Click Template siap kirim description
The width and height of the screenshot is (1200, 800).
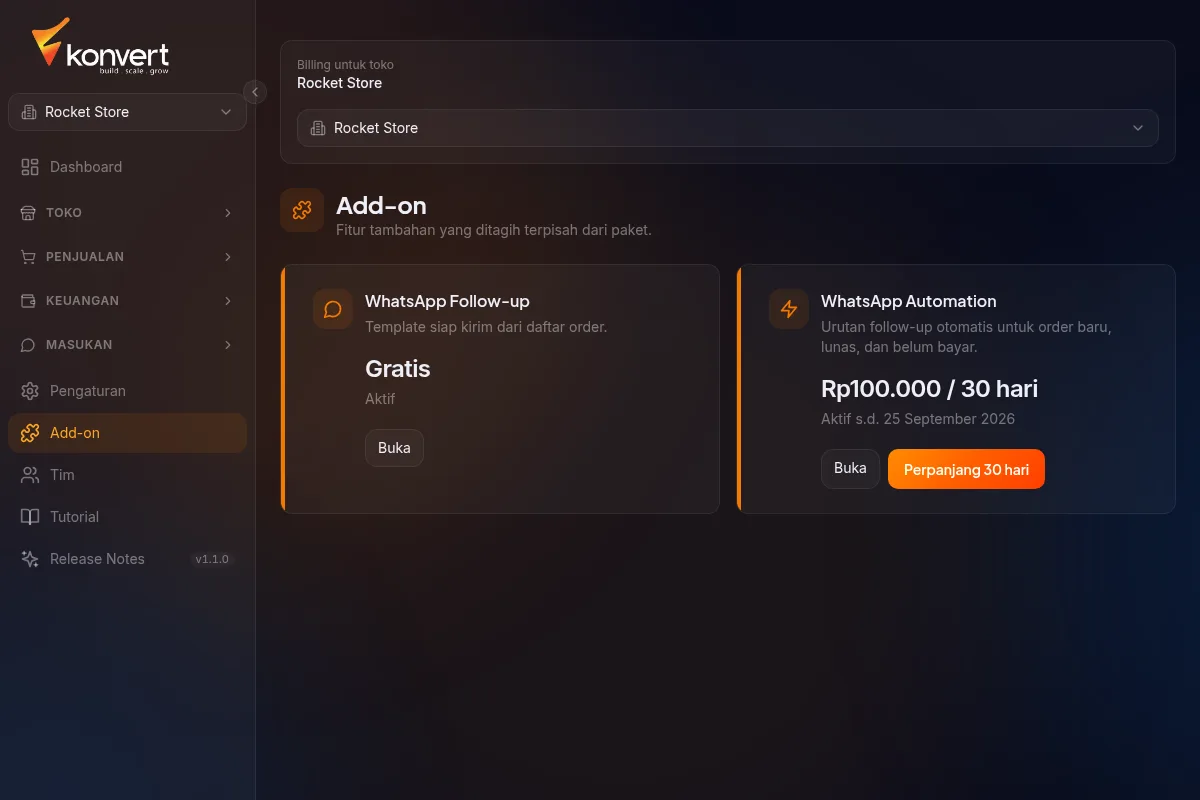tap(486, 327)
